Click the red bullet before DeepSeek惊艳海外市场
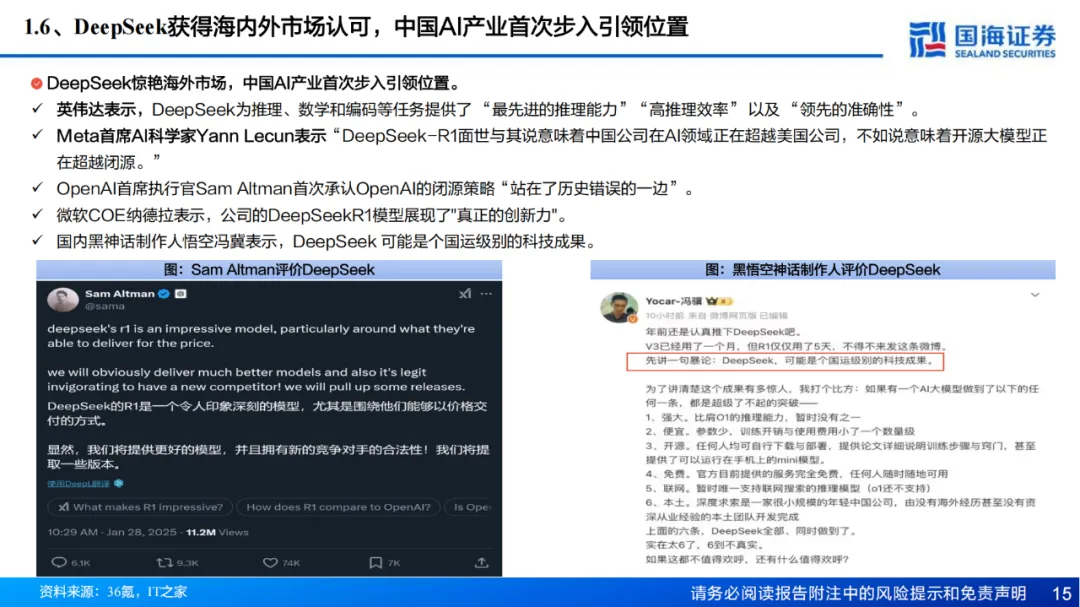Viewport: 1080px width, 607px height. click(37, 84)
